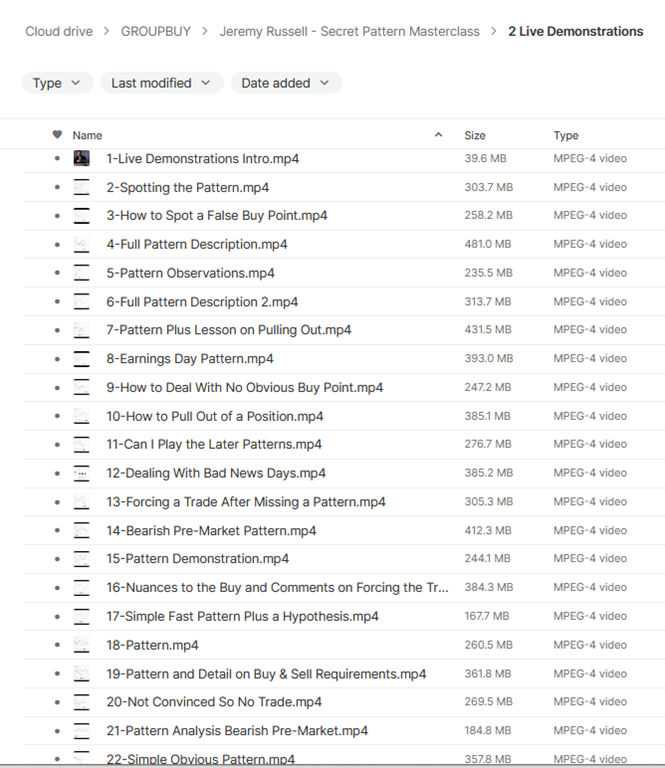Select file name 19-Pattern and Detail on Buy & Sell Requirements.mp4
Viewport: 665px width, 768px height.
[x=266, y=674]
